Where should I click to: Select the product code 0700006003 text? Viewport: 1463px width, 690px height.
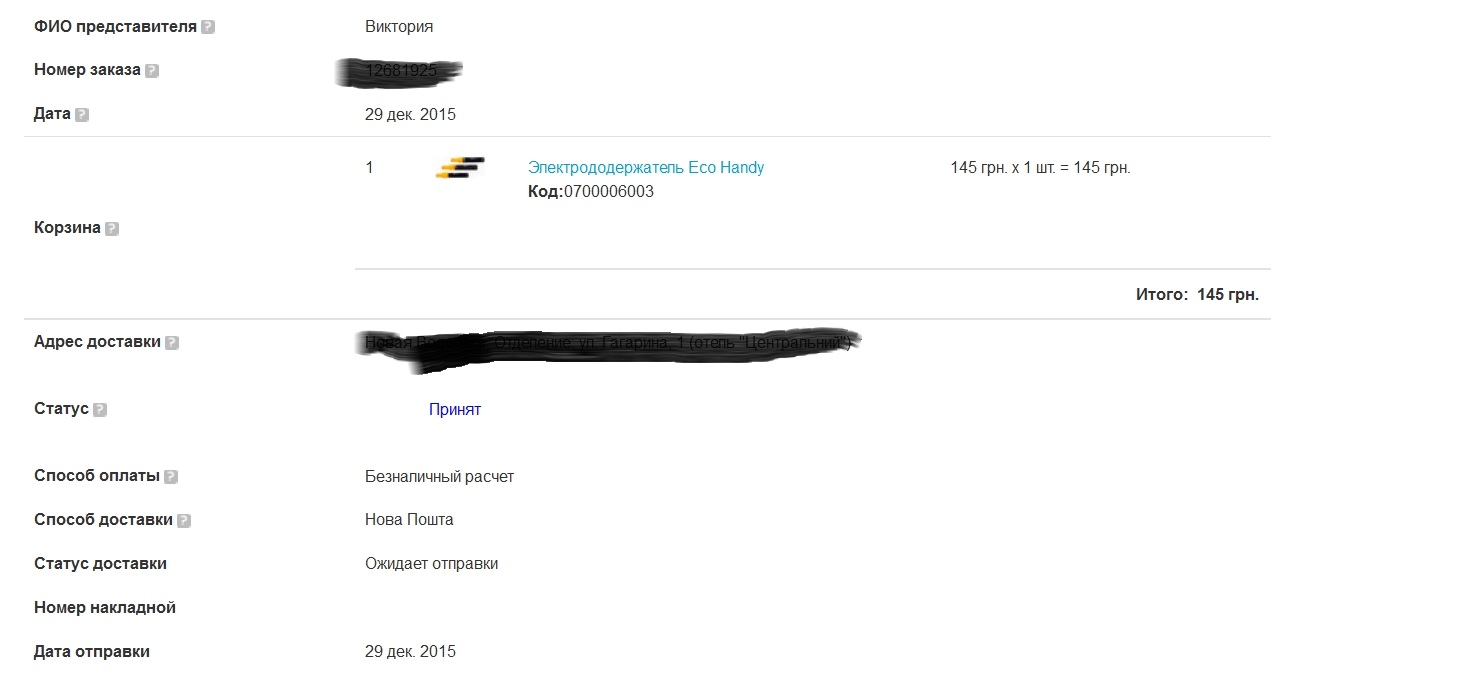(609, 191)
